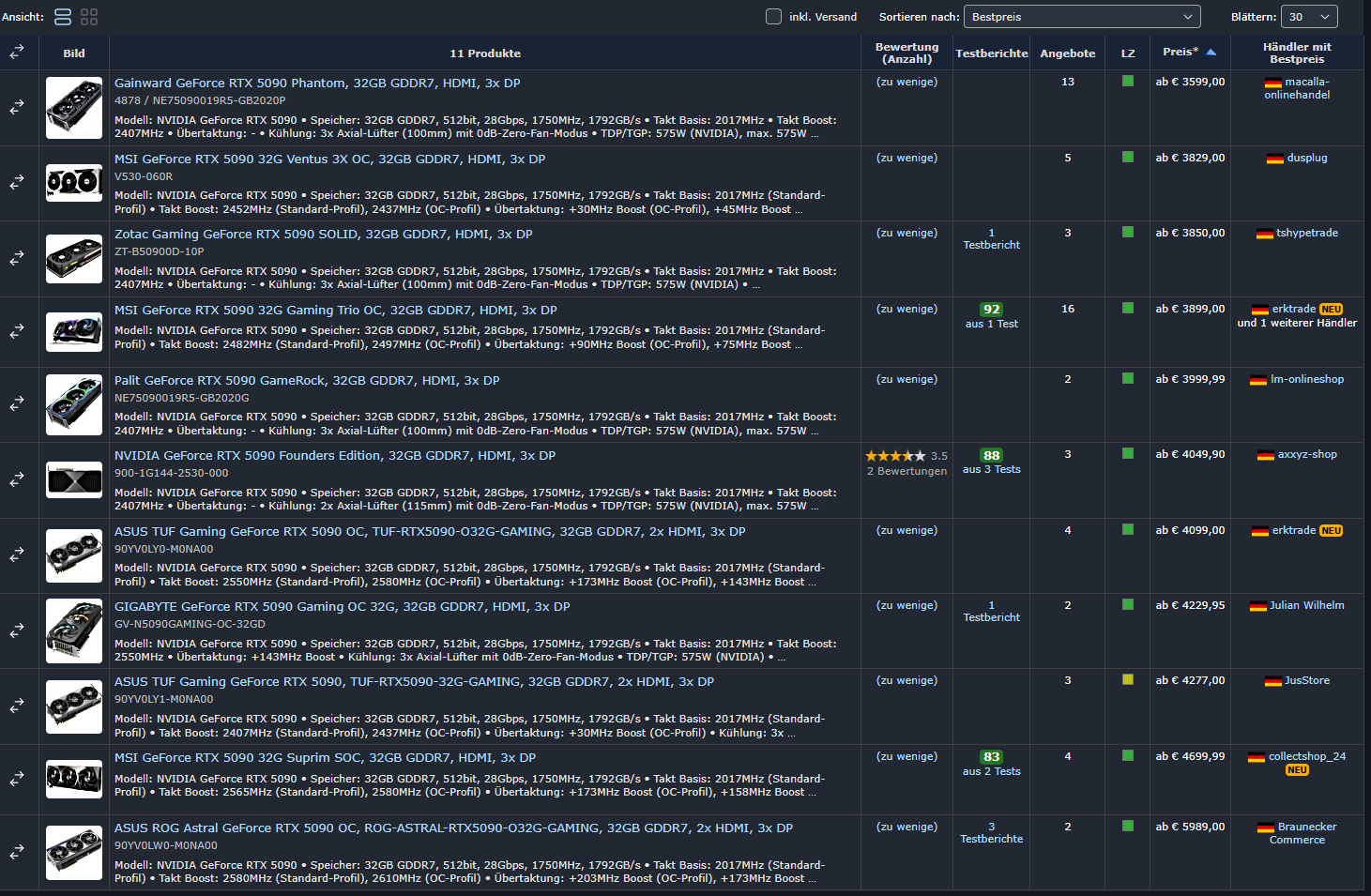
Task: Click price ab € 5989,00
Action: pos(1190,827)
